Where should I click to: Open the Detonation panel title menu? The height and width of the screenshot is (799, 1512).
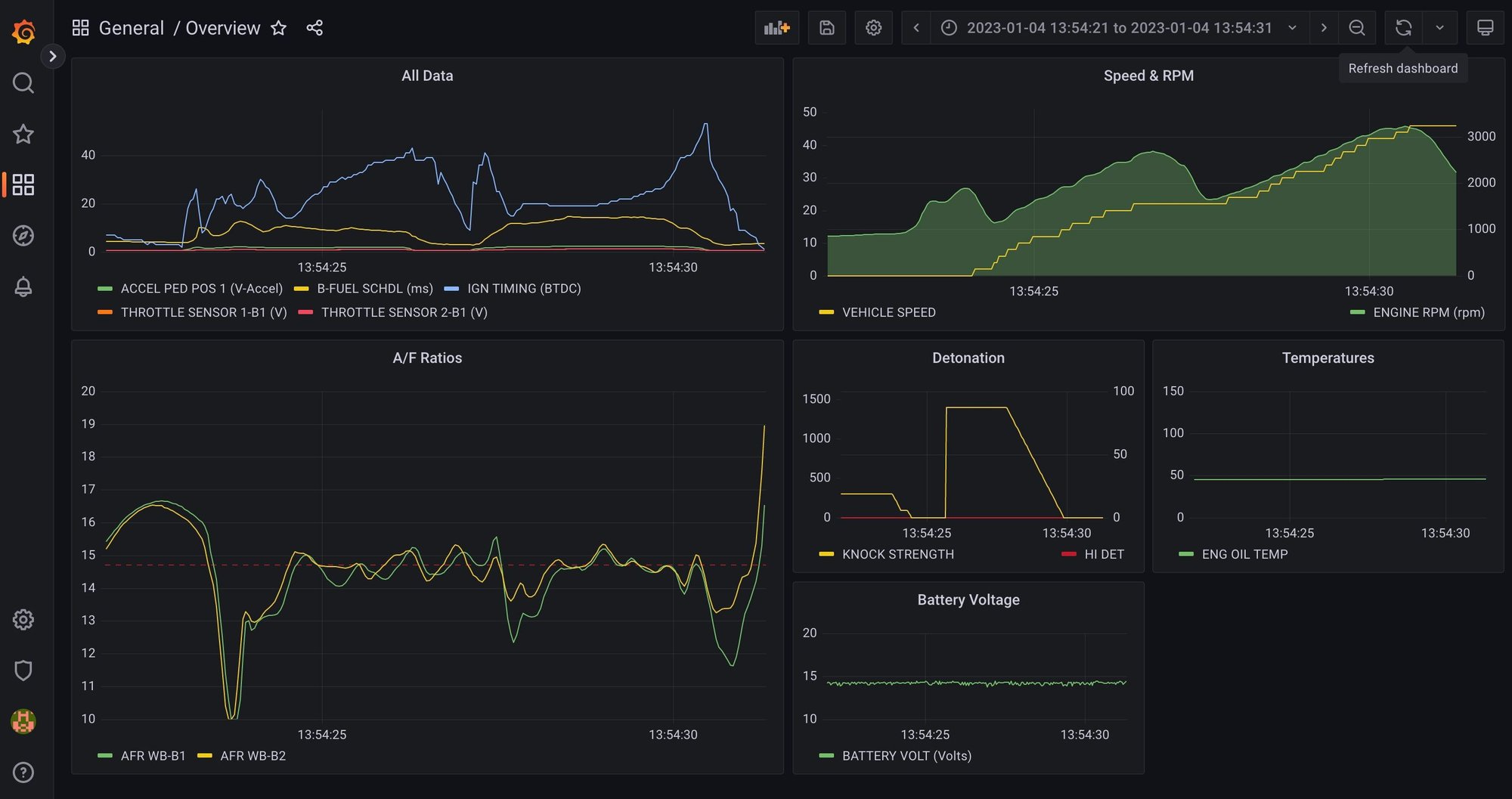[968, 358]
